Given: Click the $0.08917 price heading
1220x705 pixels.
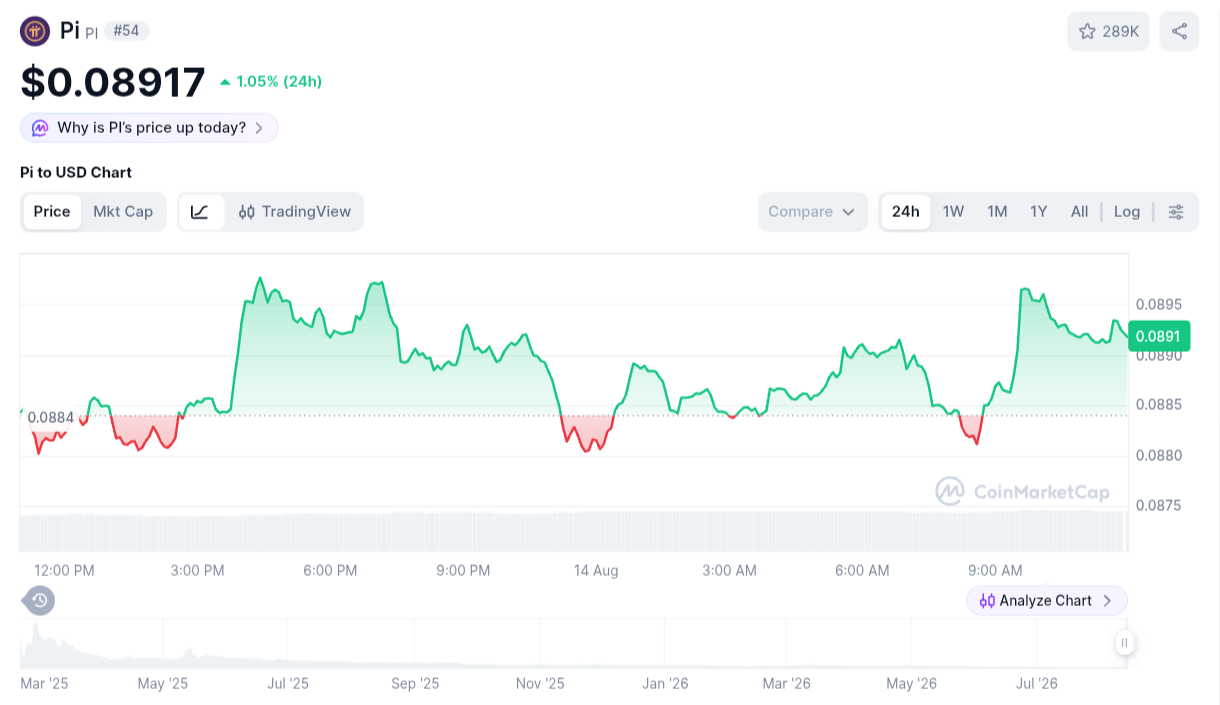Looking at the screenshot, I should [x=113, y=82].
